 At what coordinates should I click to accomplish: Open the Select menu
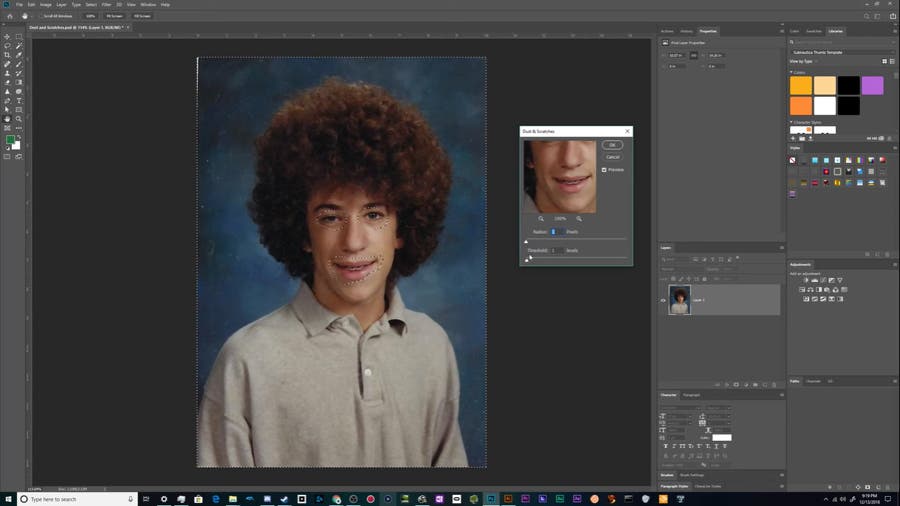point(91,5)
